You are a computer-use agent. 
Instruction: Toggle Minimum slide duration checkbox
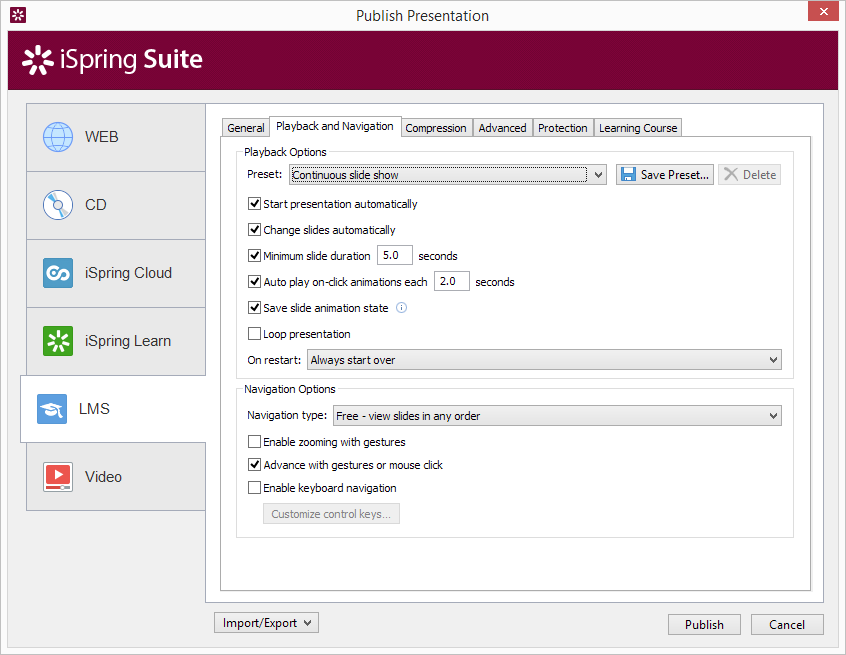click(254, 255)
